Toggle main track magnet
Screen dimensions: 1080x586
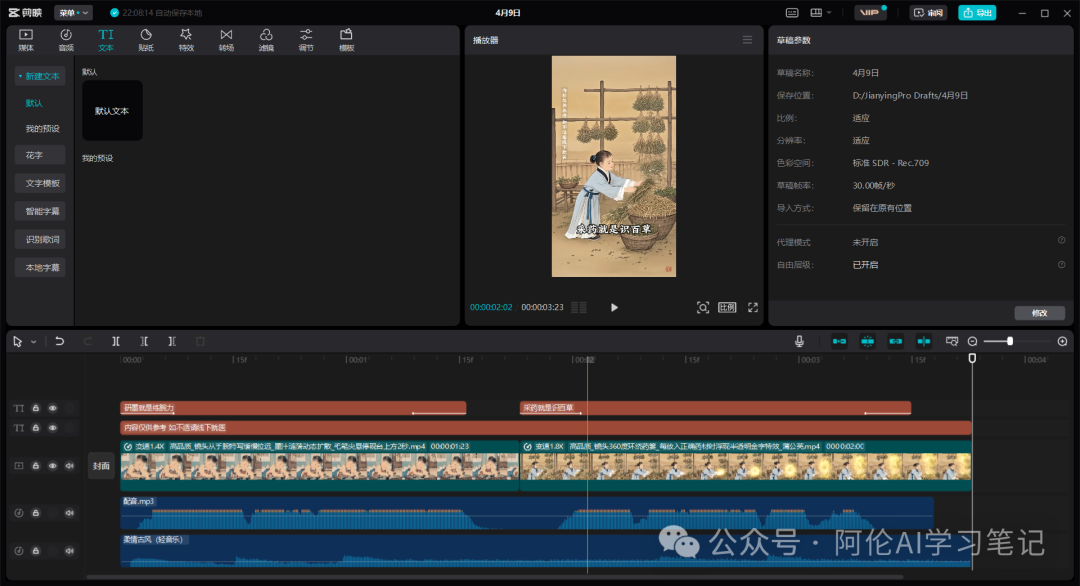[839, 341]
